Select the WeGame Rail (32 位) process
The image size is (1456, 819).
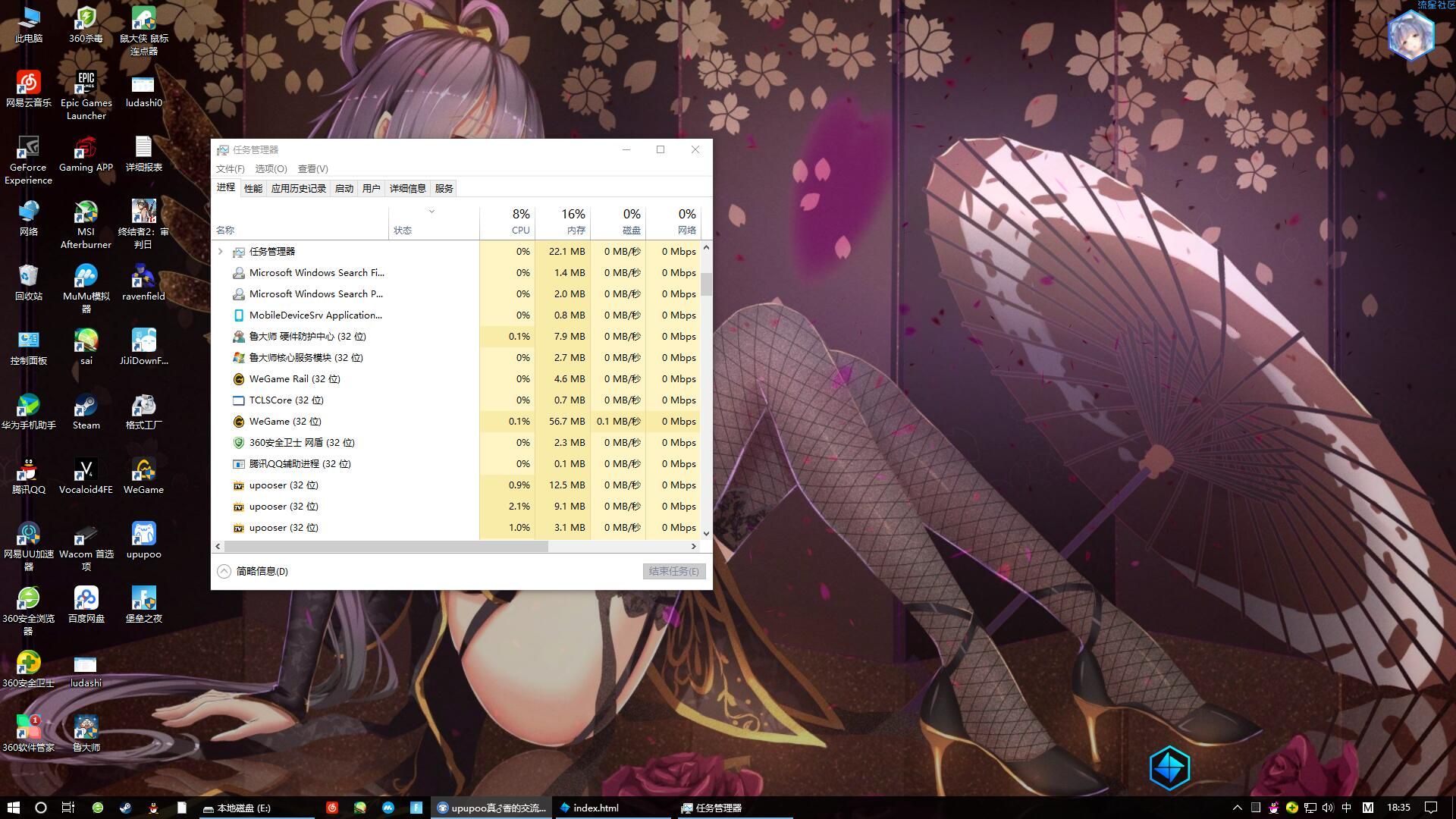point(457,378)
